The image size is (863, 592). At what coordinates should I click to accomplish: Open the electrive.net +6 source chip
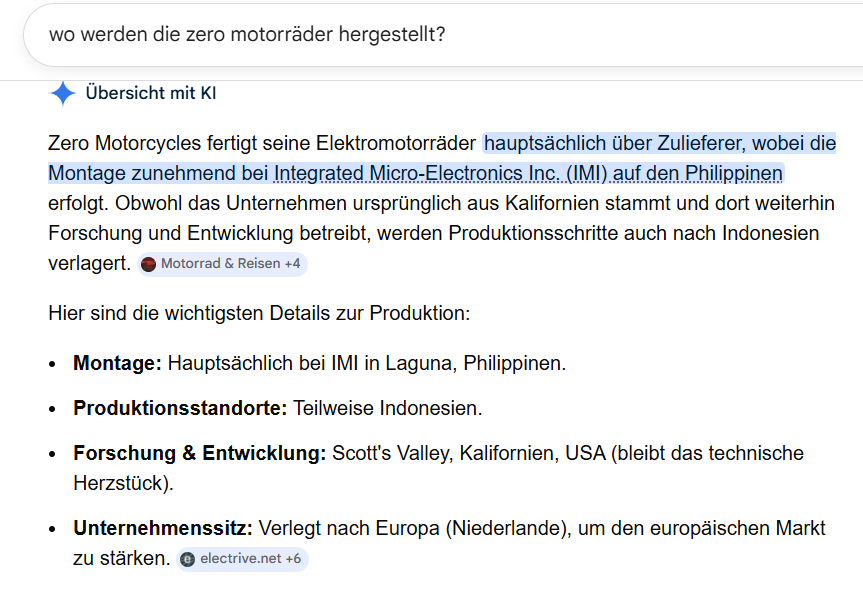(242, 559)
